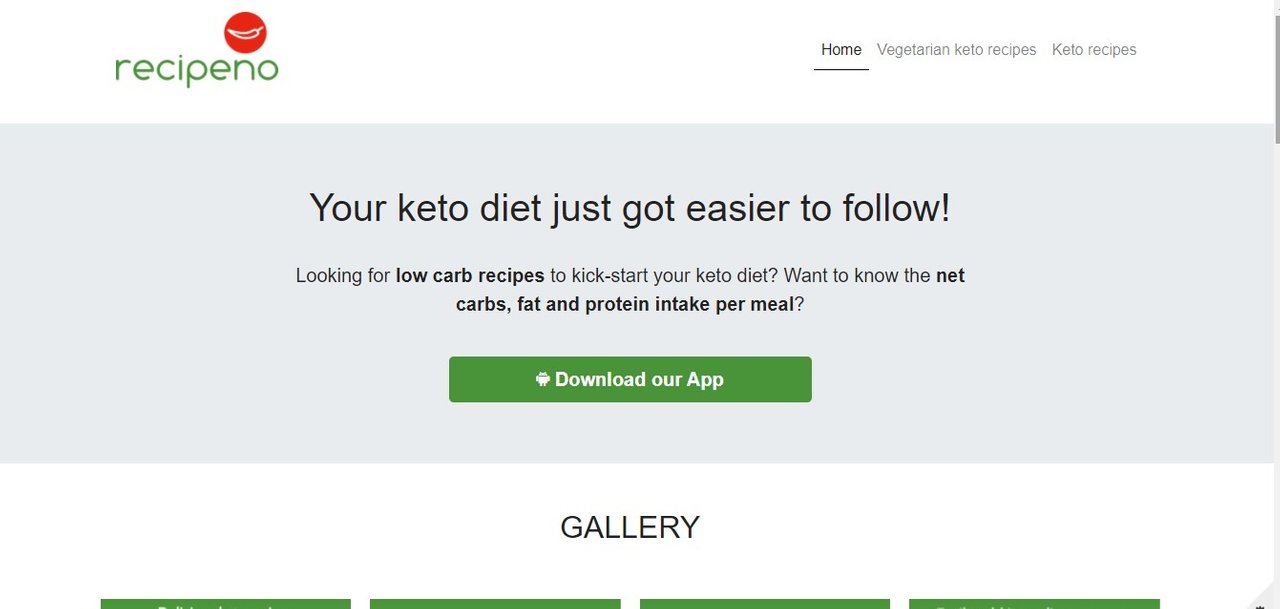This screenshot has width=1280, height=609.
Task: Open the second green gallery card
Action: 495,604
